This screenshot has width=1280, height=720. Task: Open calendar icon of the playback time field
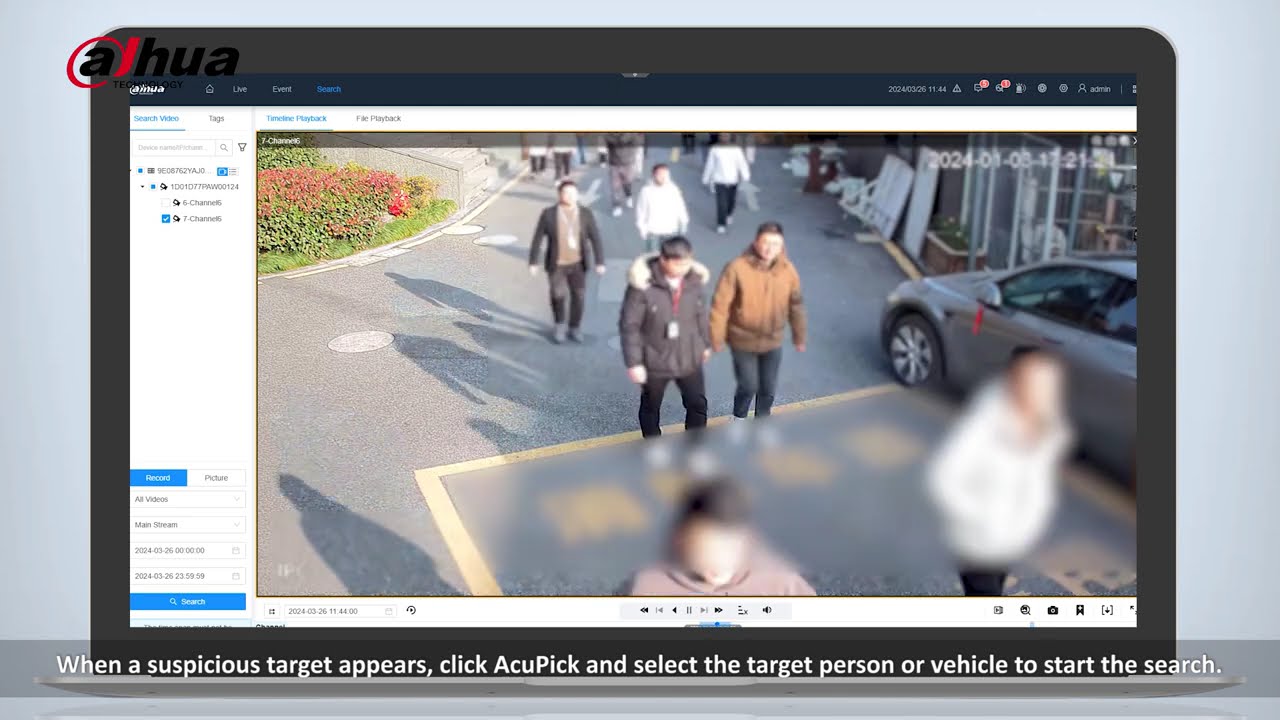(x=388, y=611)
